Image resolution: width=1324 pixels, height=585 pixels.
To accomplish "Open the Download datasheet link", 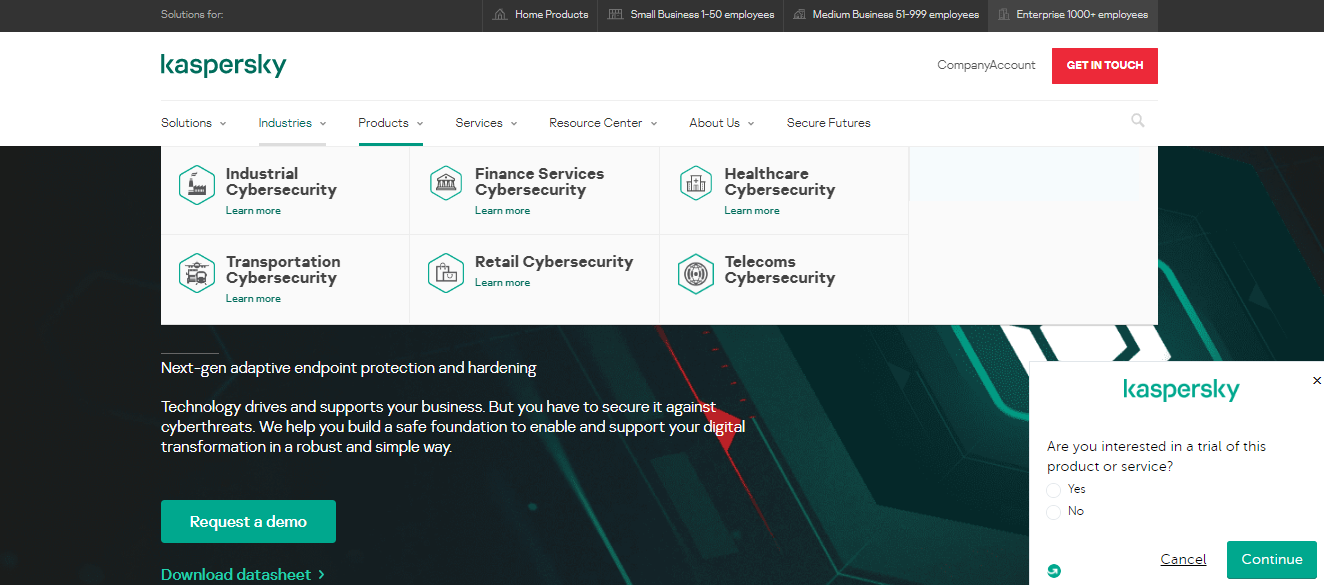I will (236, 574).
